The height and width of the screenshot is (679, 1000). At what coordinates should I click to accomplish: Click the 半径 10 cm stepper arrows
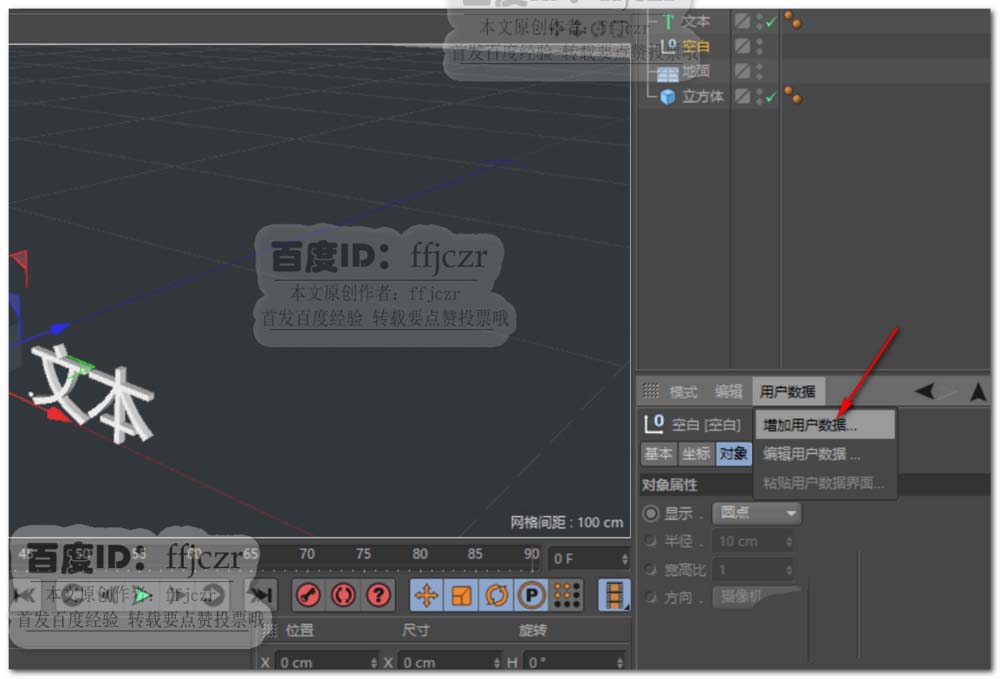tap(790, 541)
